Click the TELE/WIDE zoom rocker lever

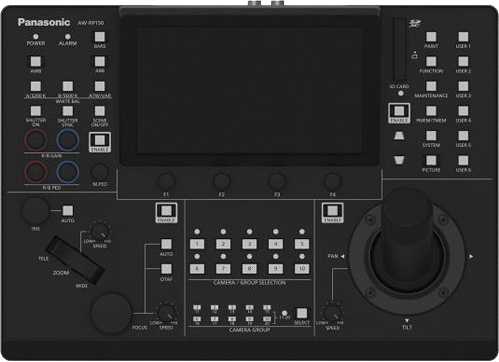[x=75, y=260]
